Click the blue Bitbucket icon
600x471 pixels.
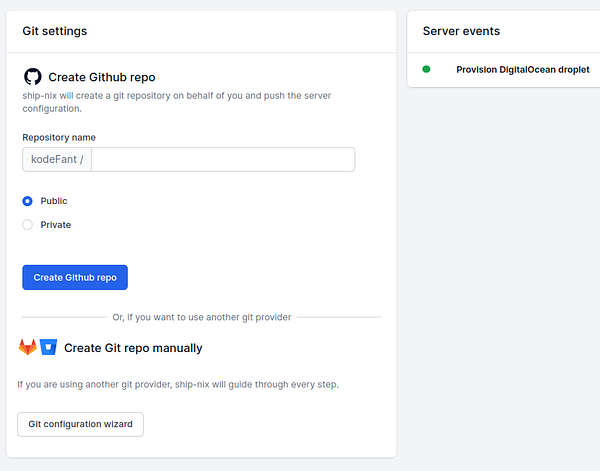click(x=48, y=347)
